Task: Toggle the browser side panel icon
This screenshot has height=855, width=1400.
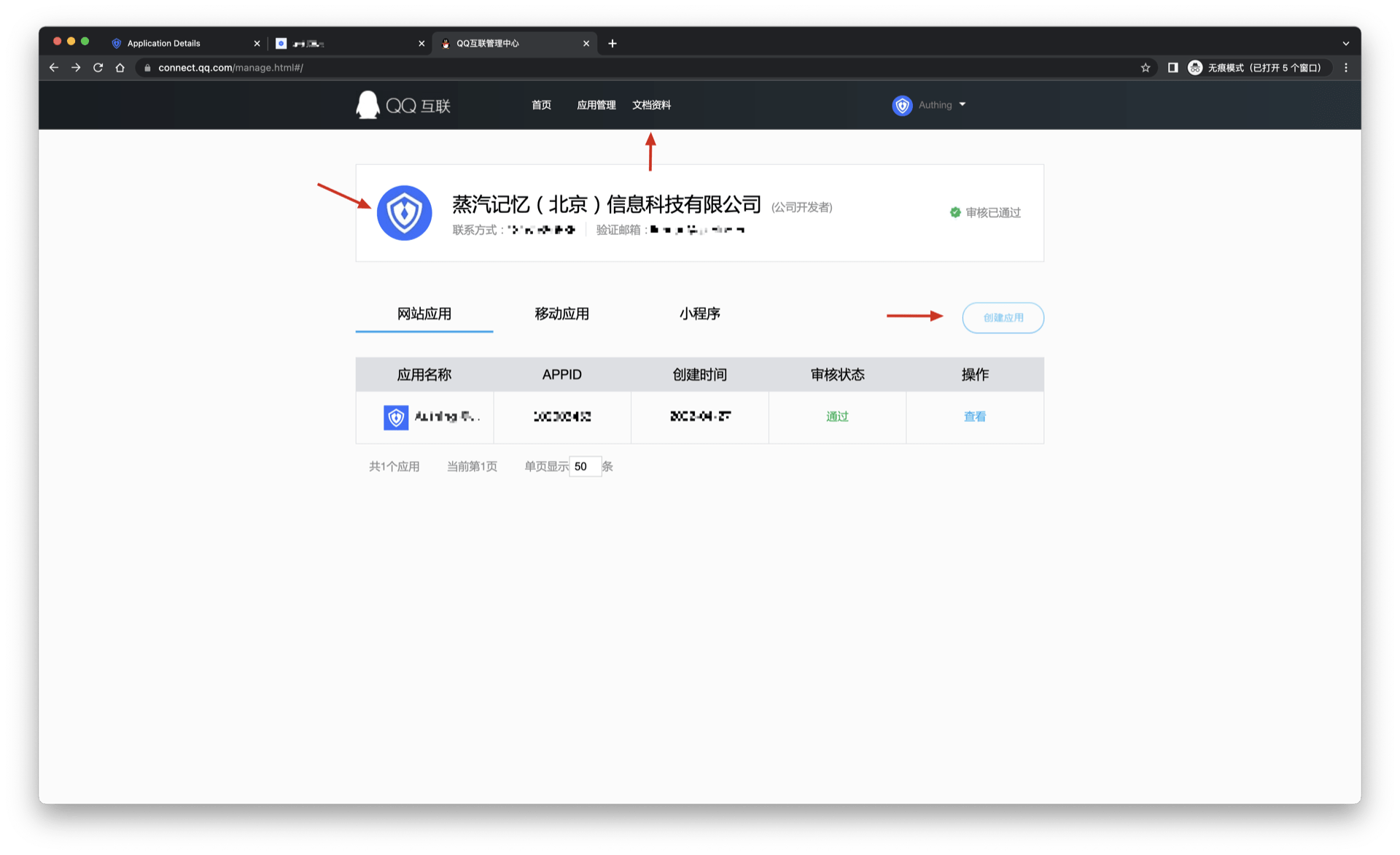Action: pos(1172,68)
